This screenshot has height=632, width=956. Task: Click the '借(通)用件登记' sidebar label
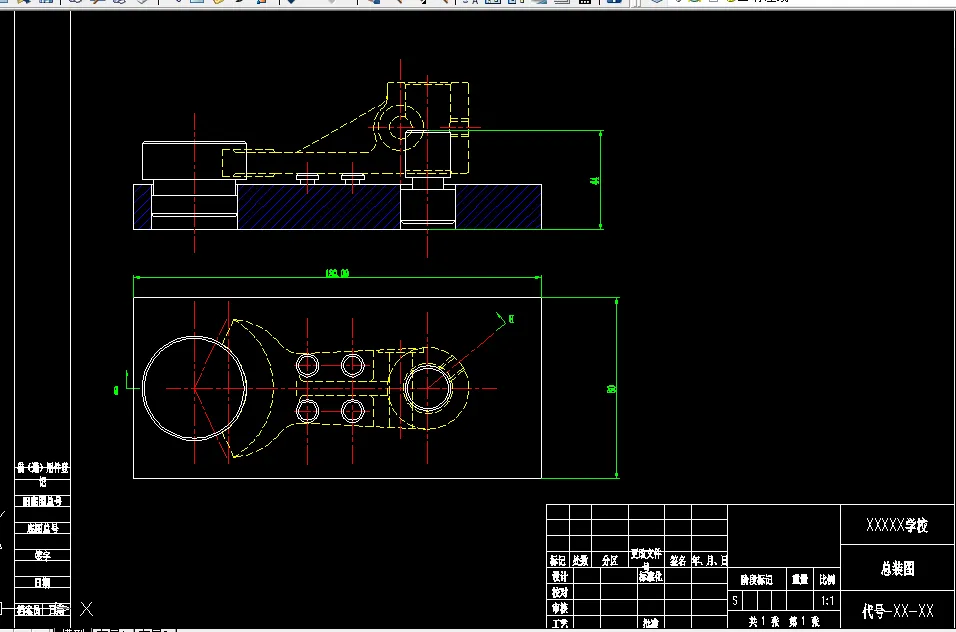(43, 474)
